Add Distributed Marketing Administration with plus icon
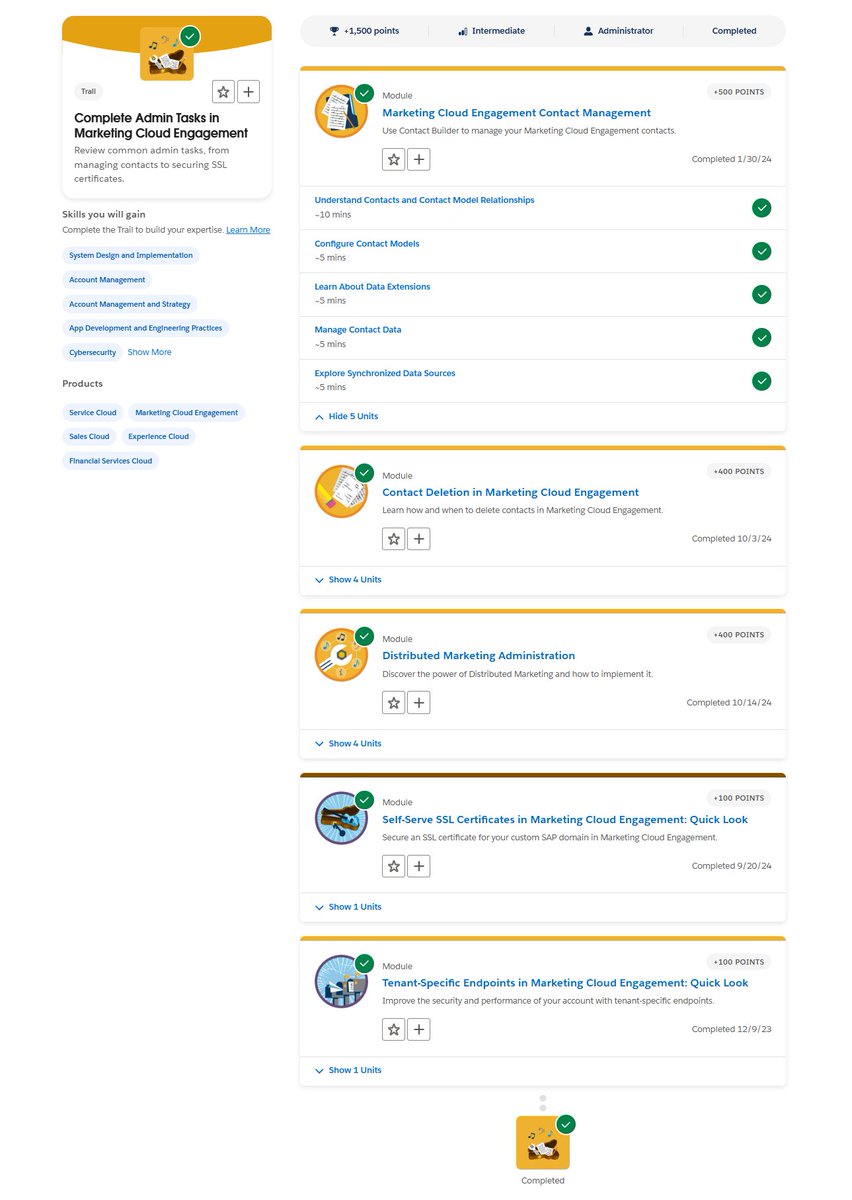This screenshot has width=852, height=1200. pos(419,702)
